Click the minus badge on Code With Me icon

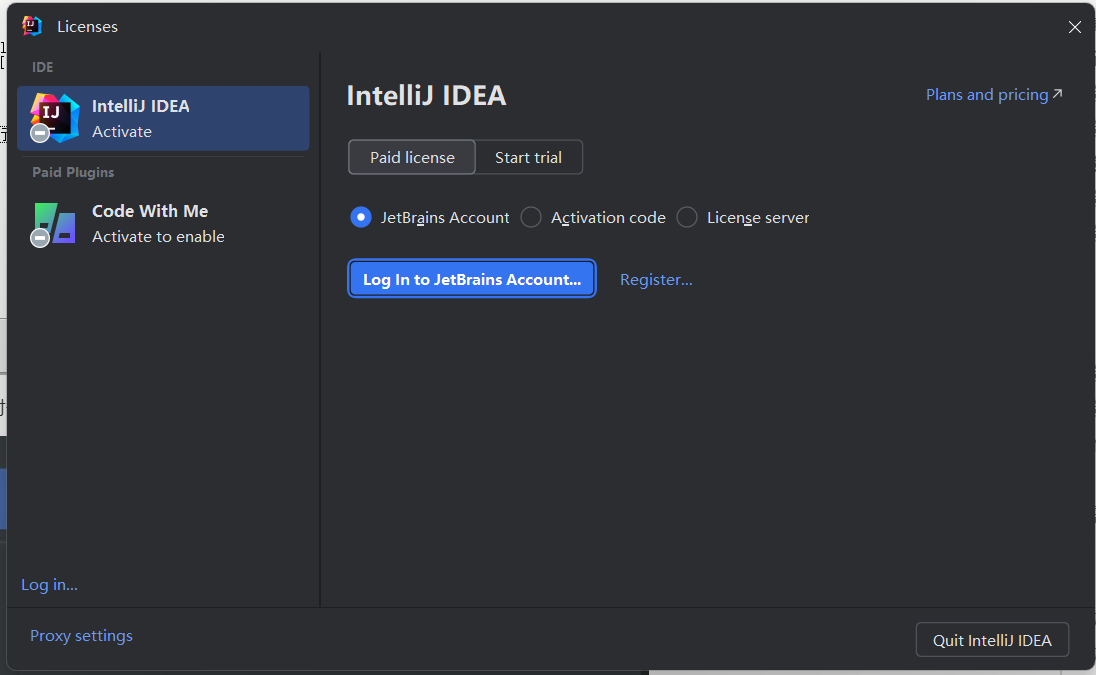(x=40, y=238)
